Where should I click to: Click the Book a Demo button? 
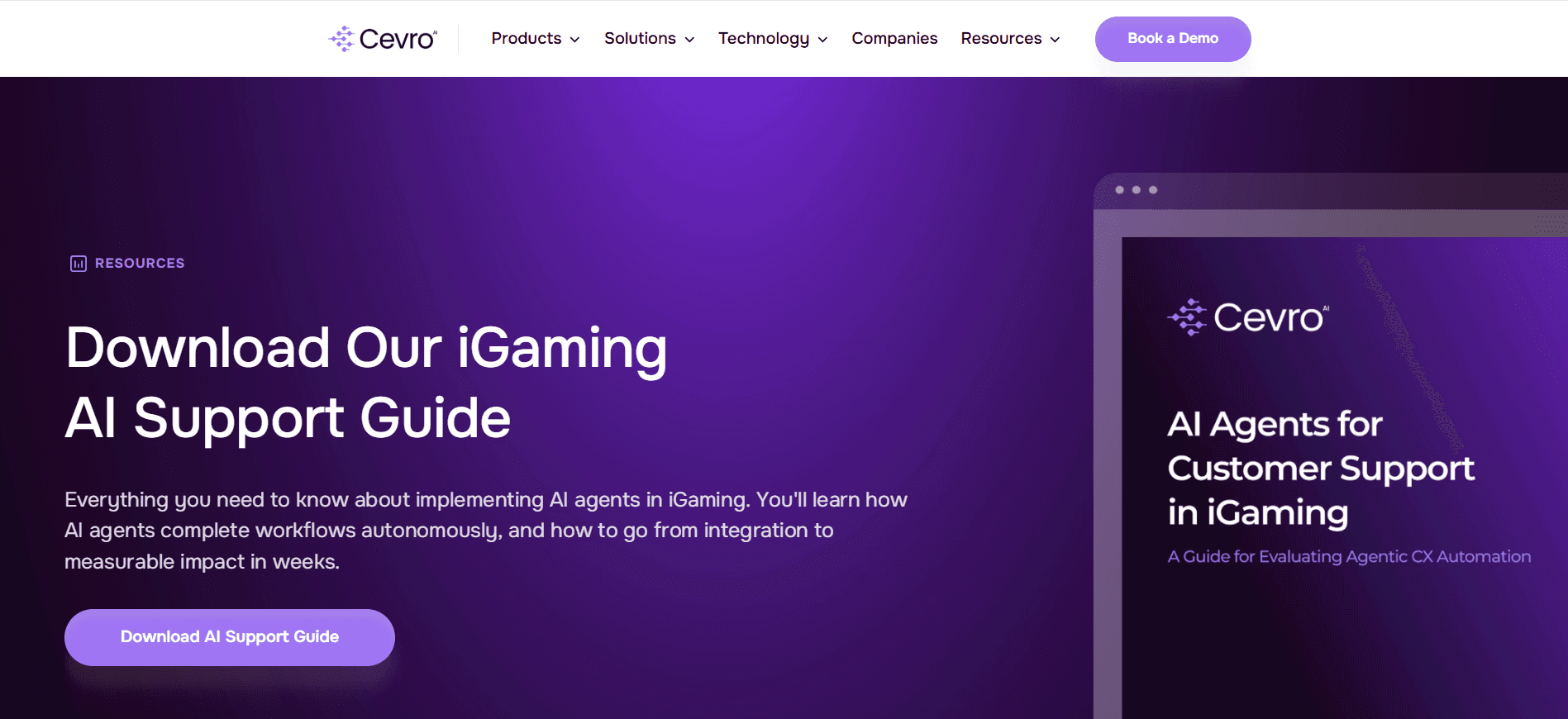click(x=1173, y=39)
